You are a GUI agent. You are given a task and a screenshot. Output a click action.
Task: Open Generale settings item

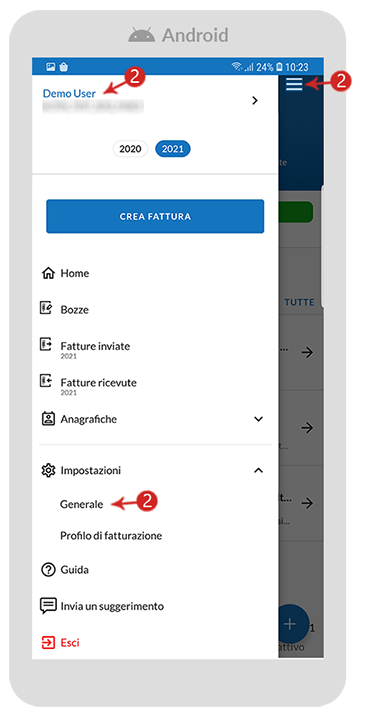(x=81, y=504)
